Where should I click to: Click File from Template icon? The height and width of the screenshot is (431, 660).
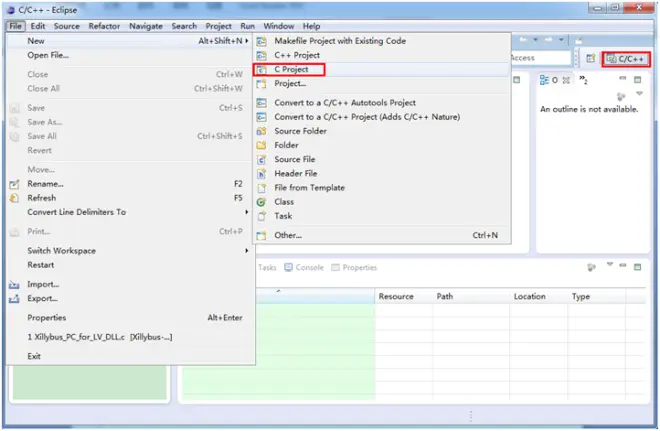point(261,188)
